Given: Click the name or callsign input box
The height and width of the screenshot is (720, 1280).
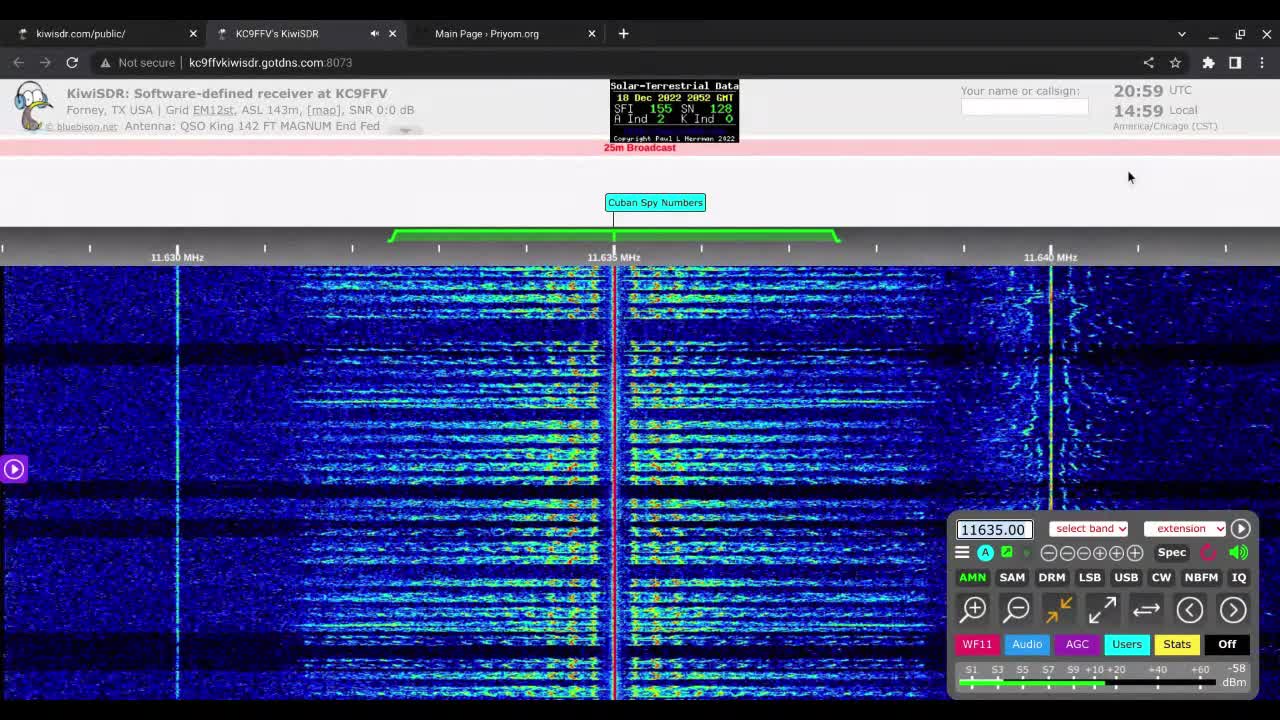Looking at the screenshot, I should coord(1024,106).
